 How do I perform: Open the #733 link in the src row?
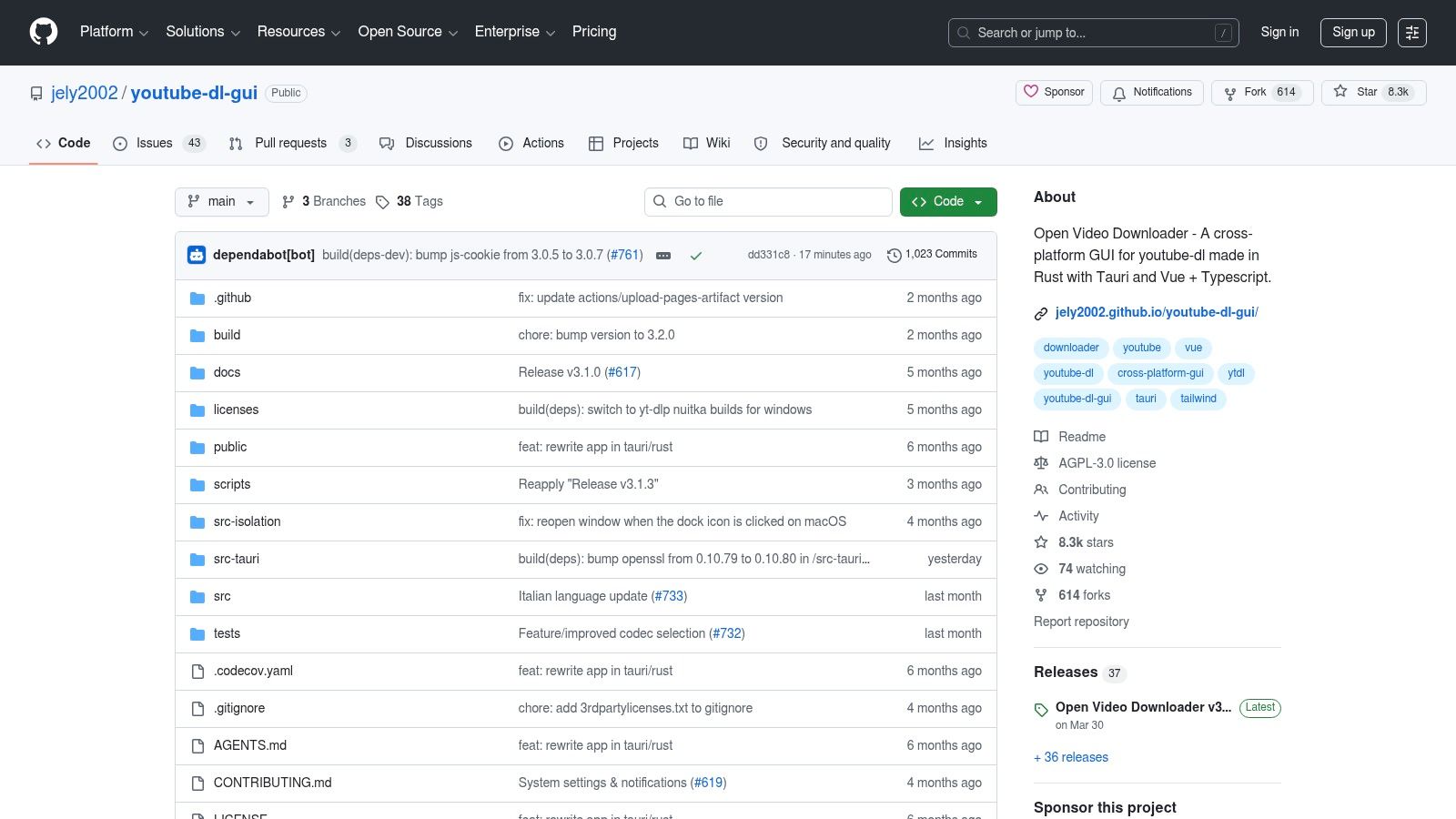click(x=669, y=596)
